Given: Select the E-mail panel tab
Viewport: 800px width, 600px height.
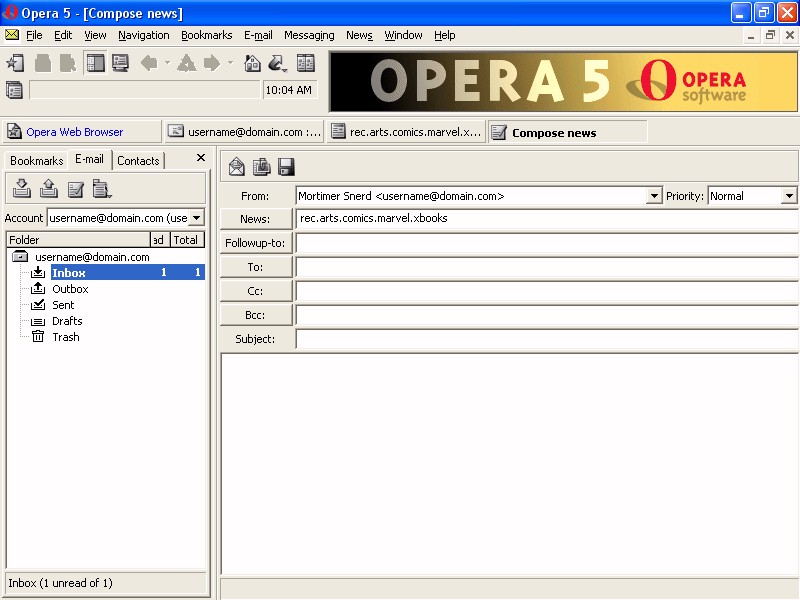Looking at the screenshot, I should (89, 159).
